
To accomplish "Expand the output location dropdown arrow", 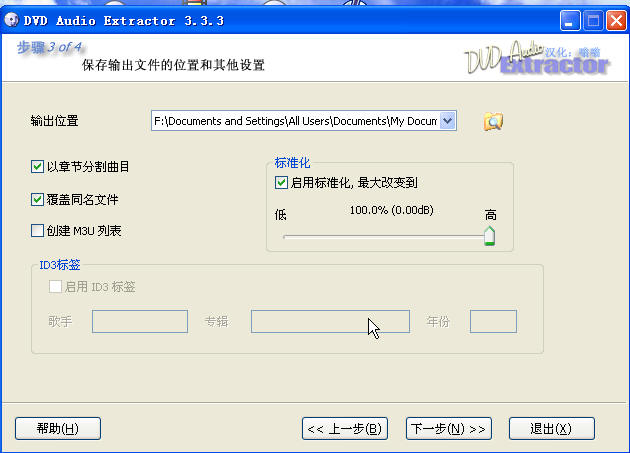I will (448, 121).
